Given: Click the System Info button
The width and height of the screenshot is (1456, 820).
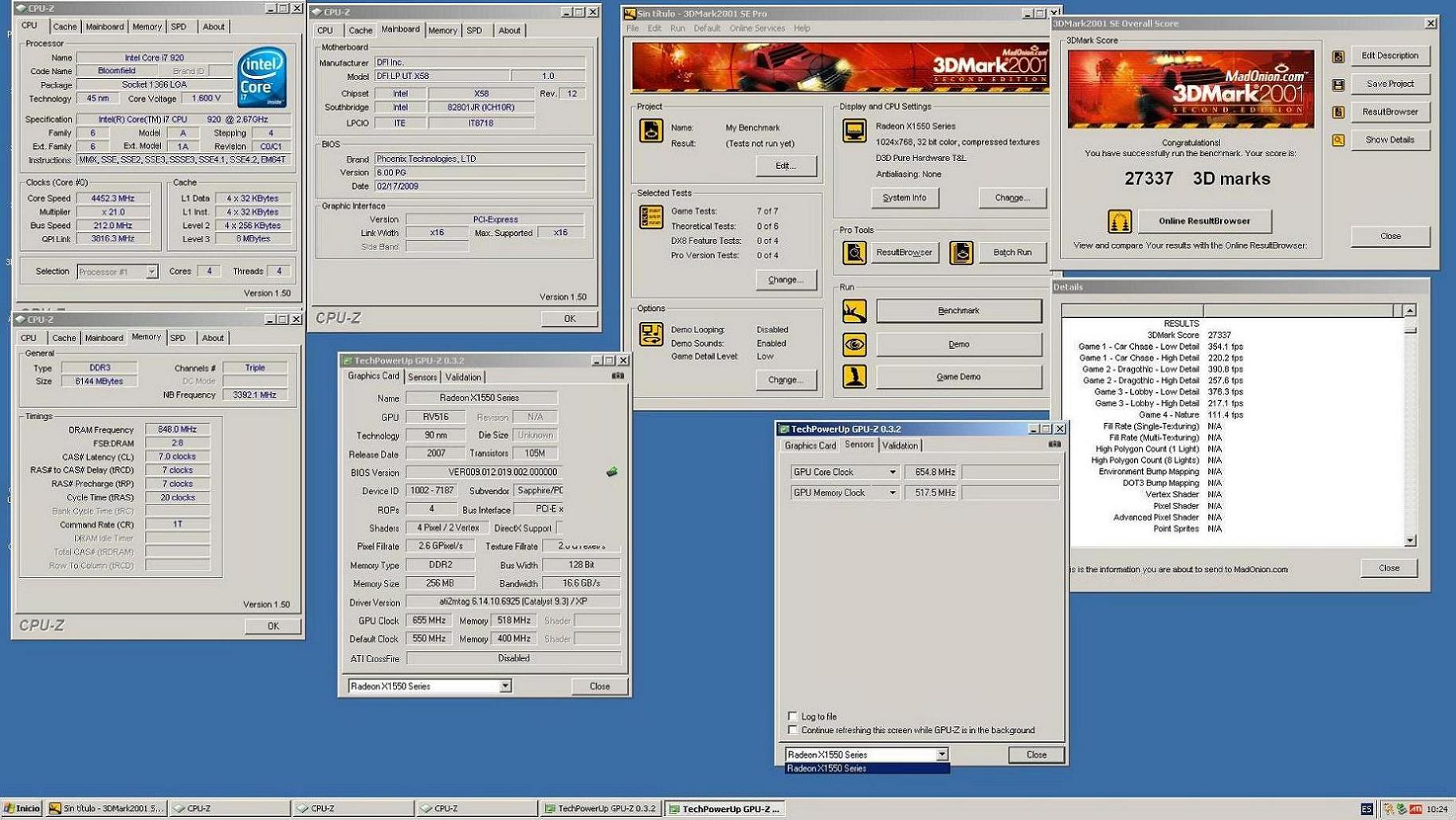Looking at the screenshot, I should [905, 198].
